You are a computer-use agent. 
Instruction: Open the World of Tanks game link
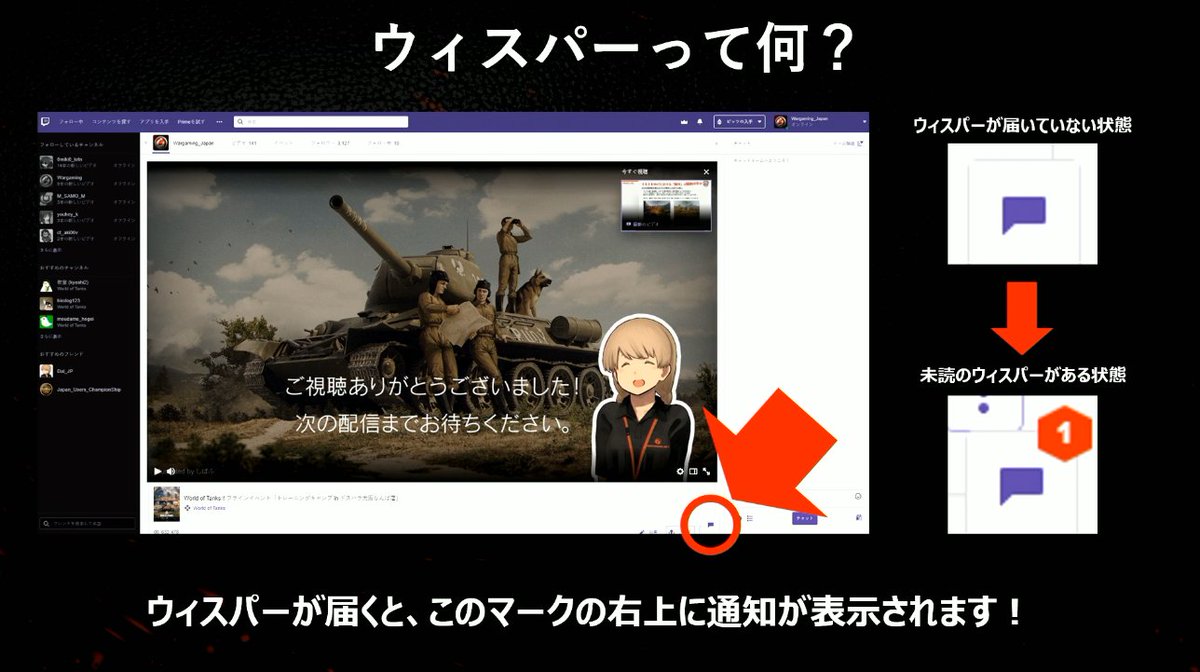click(208, 508)
